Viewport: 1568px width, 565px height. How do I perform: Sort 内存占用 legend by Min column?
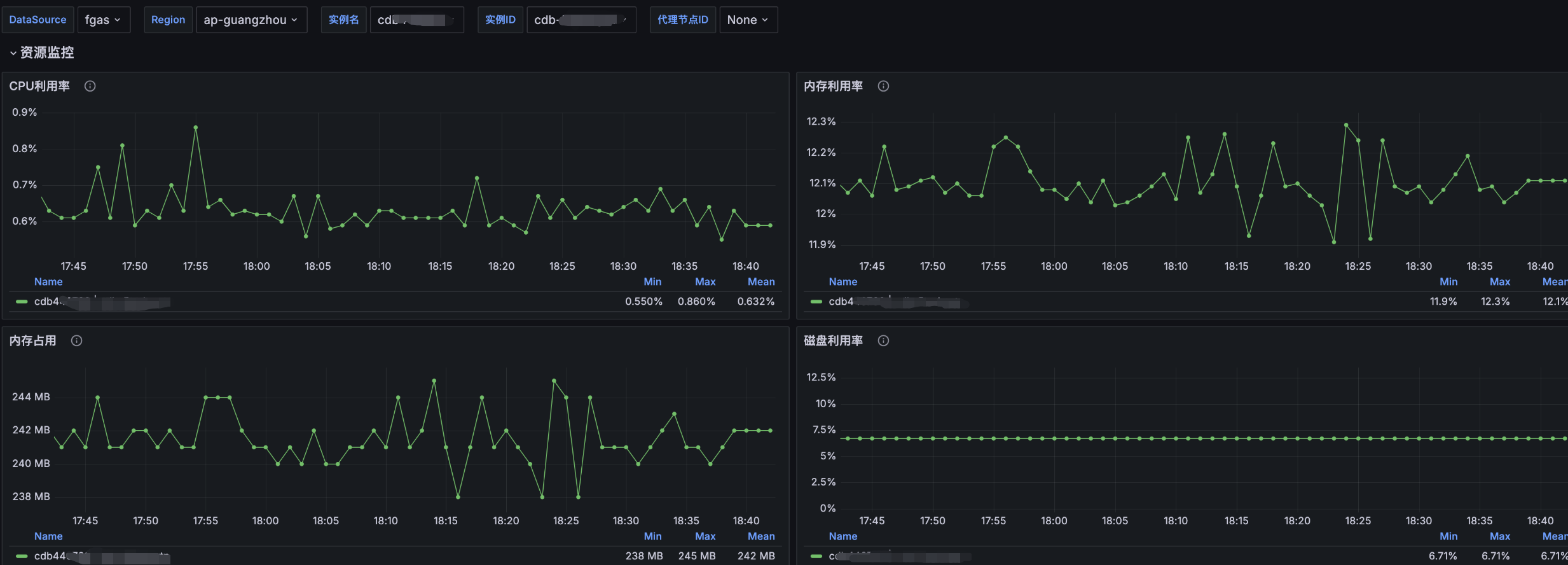pos(652,536)
